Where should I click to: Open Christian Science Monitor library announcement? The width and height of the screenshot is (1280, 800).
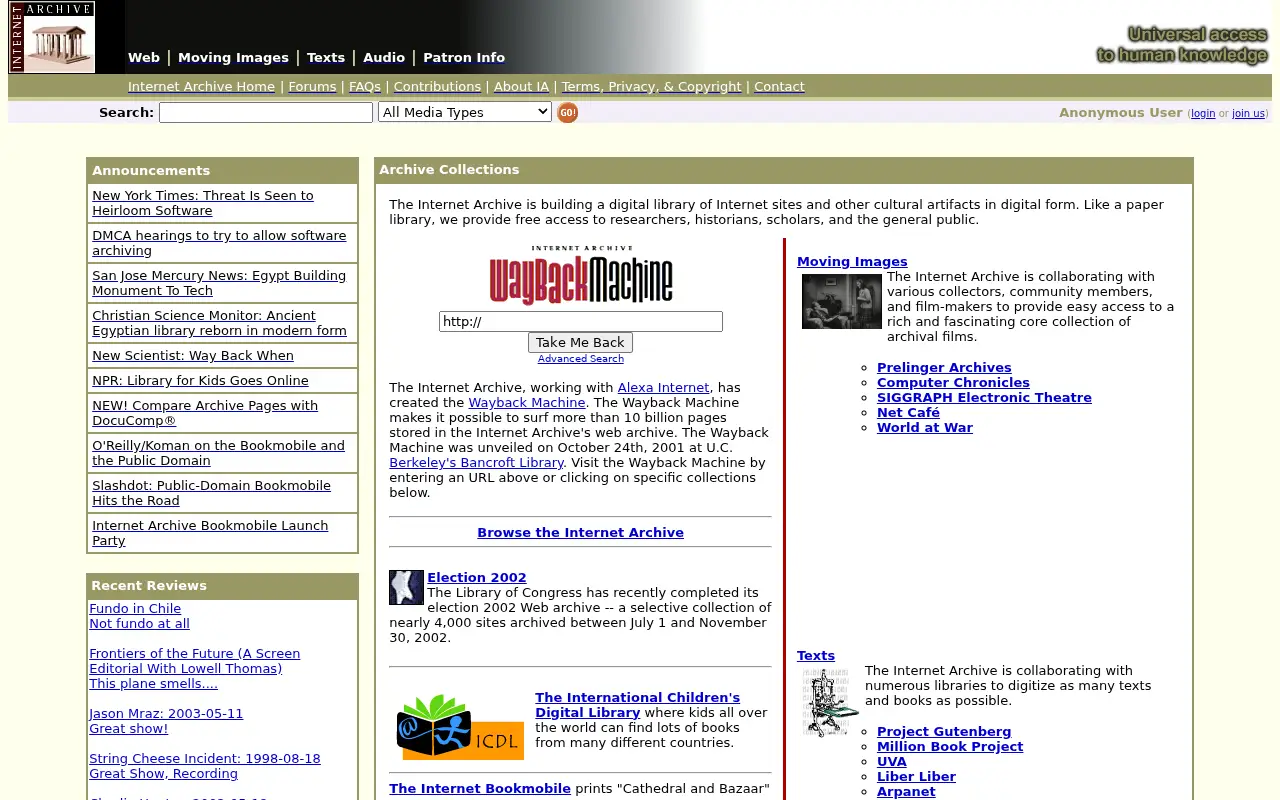(219, 323)
